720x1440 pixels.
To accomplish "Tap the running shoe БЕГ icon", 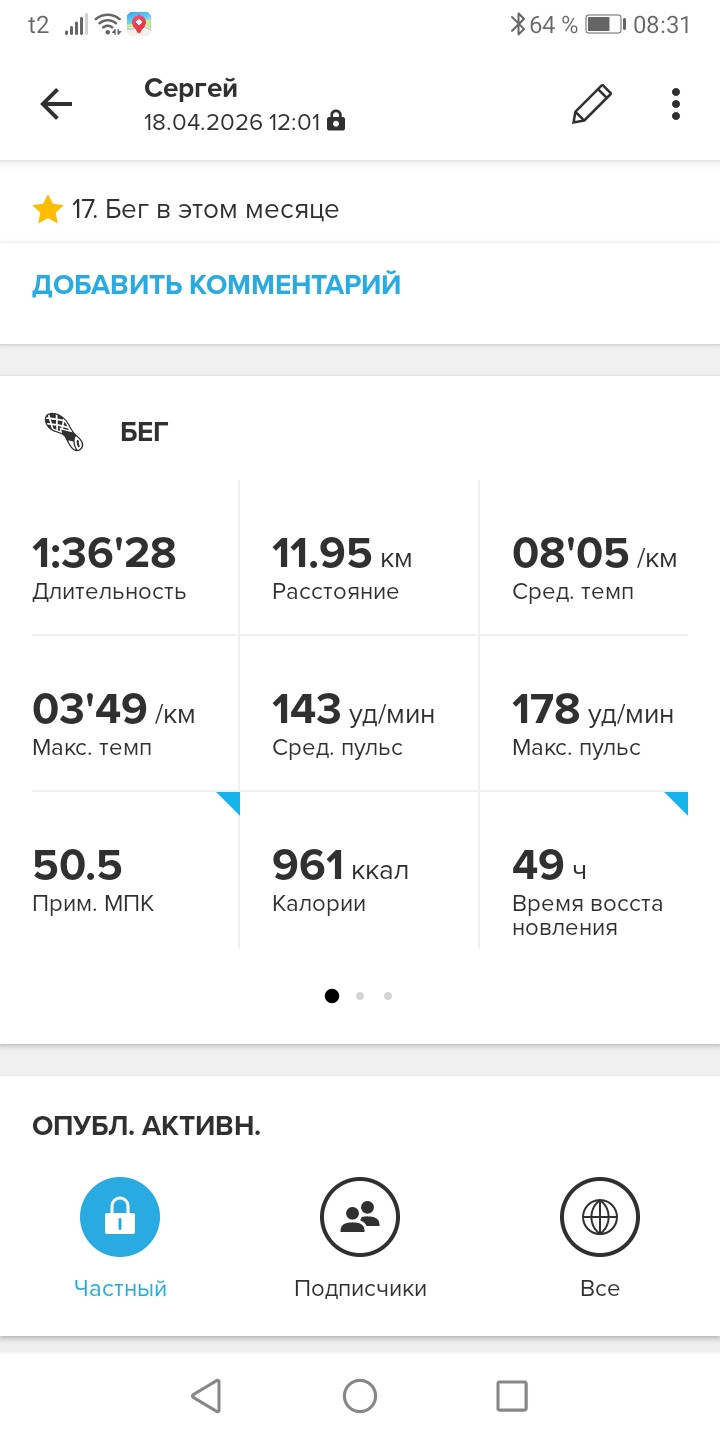I will tap(64, 432).
